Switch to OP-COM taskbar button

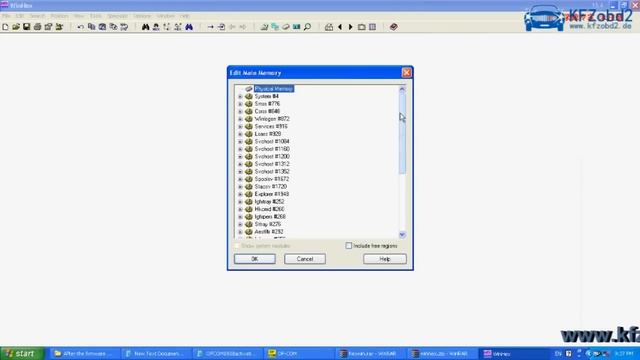click(x=298, y=353)
